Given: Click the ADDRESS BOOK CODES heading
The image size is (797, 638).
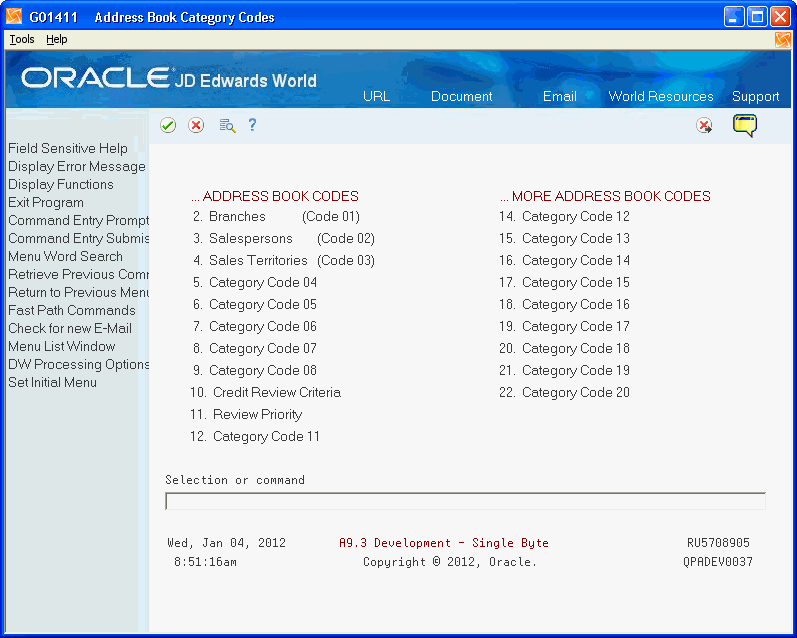Looking at the screenshot, I should coord(275,196).
